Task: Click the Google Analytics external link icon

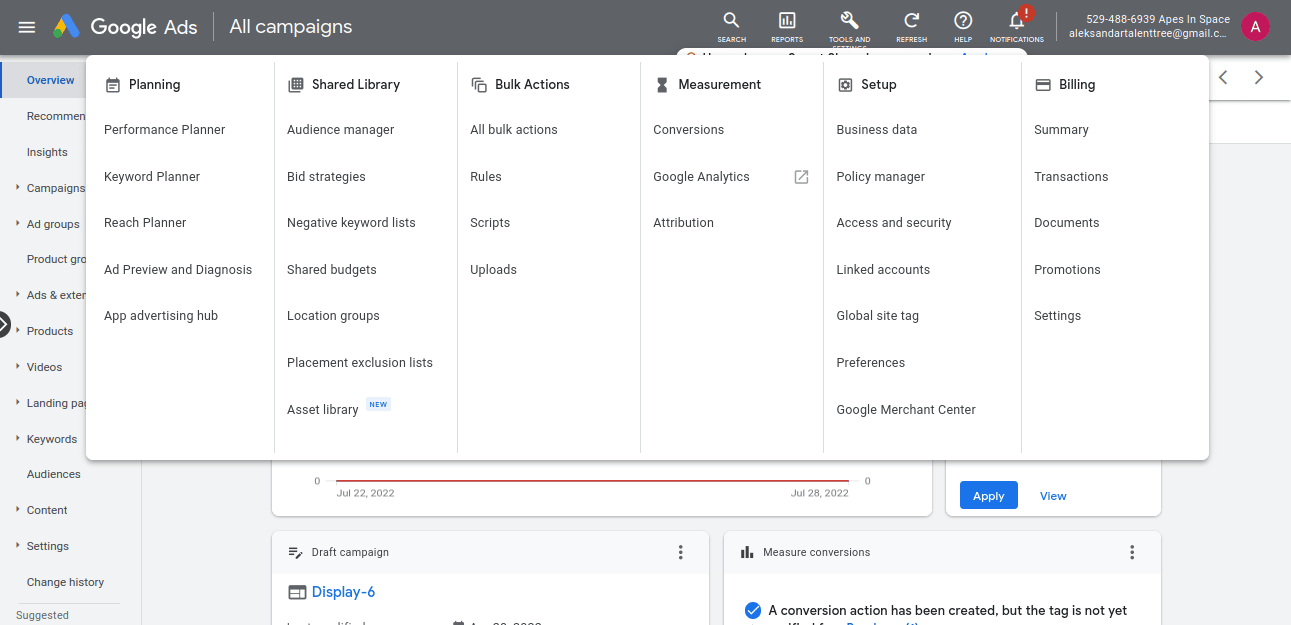Action: click(801, 177)
